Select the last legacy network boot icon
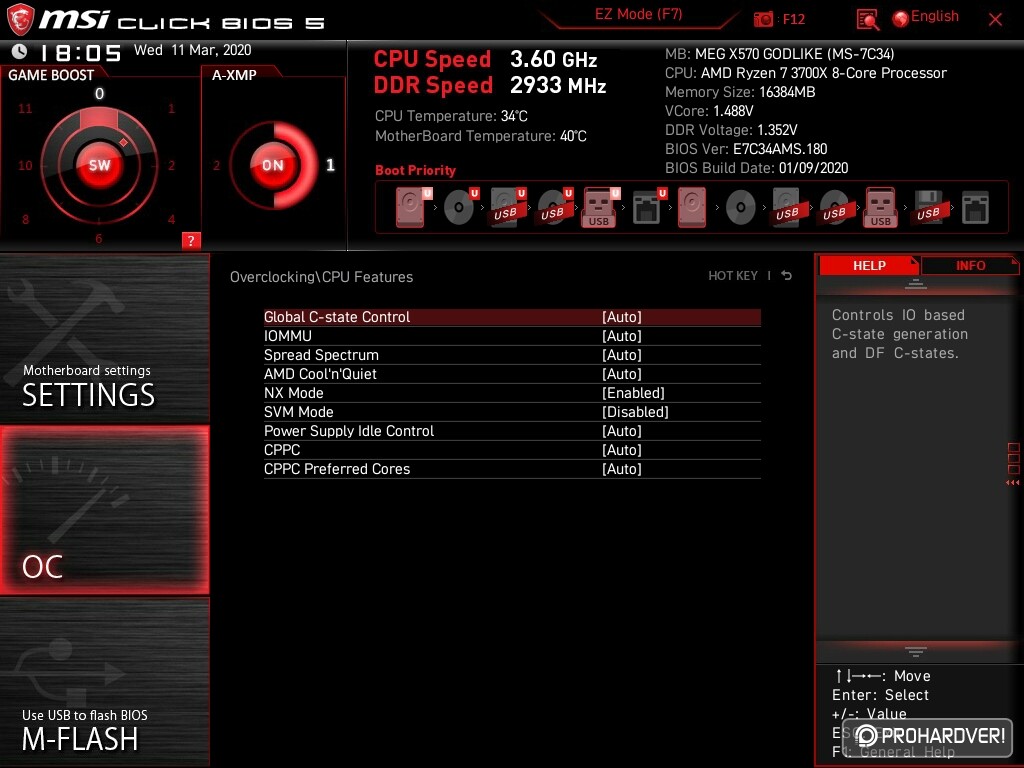The width and height of the screenshot is (1024, 768). (x=975, y=208)
